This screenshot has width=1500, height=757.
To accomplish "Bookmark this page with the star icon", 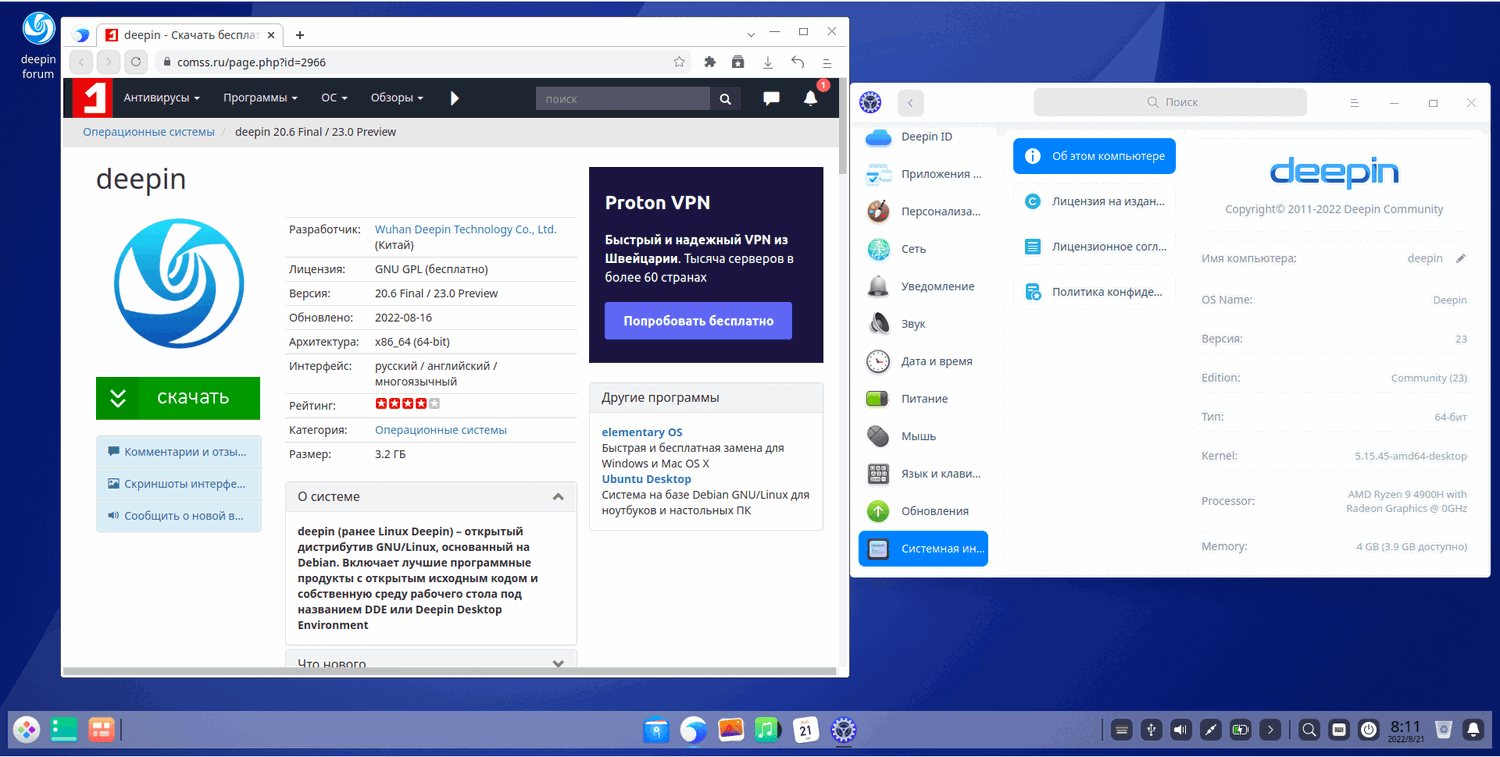I will (x=679, y=62).
